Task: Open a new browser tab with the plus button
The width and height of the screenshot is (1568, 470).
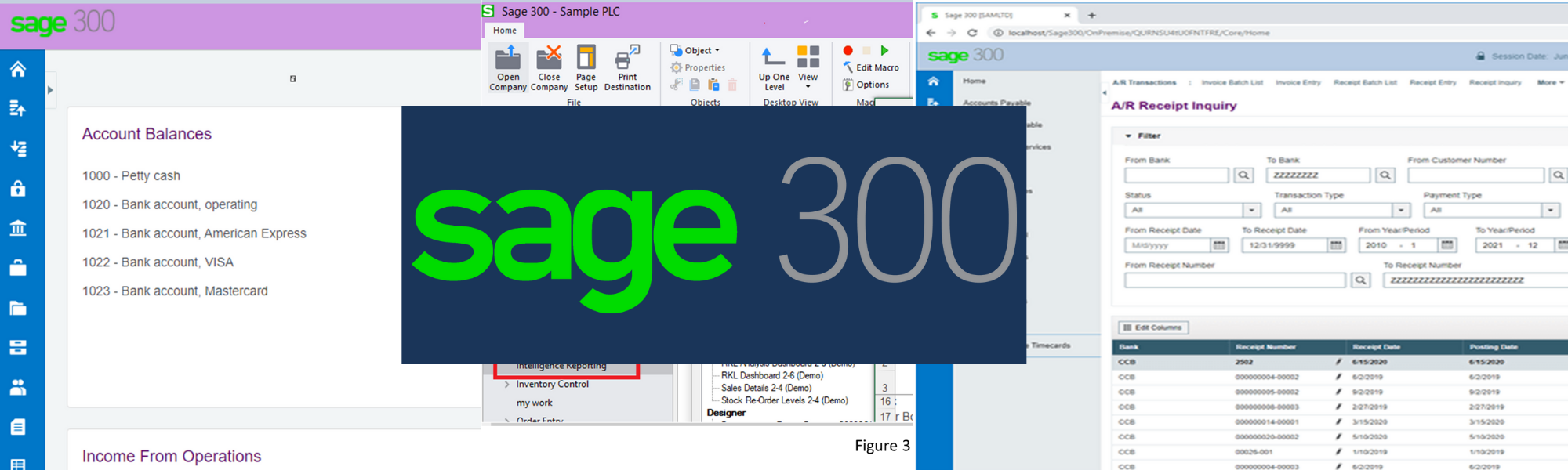Action: [x=1091, y=15]
